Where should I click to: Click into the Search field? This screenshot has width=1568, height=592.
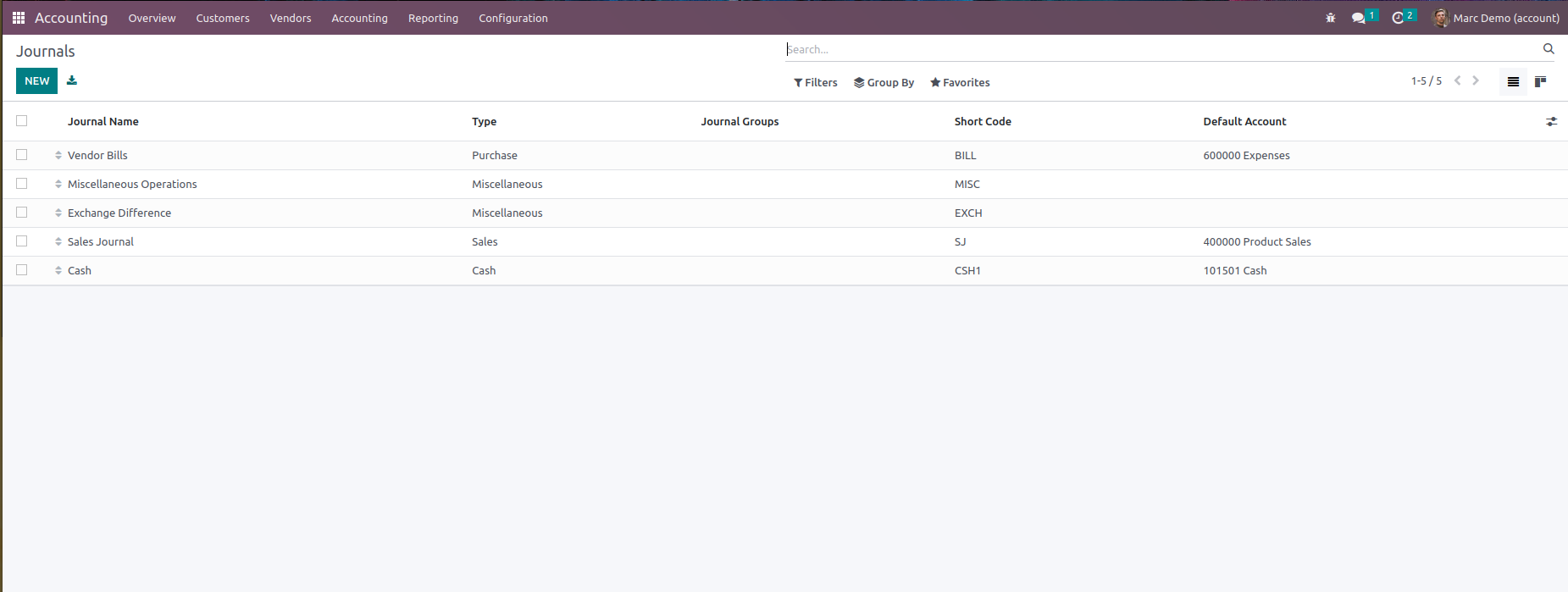coord(1161,49)
